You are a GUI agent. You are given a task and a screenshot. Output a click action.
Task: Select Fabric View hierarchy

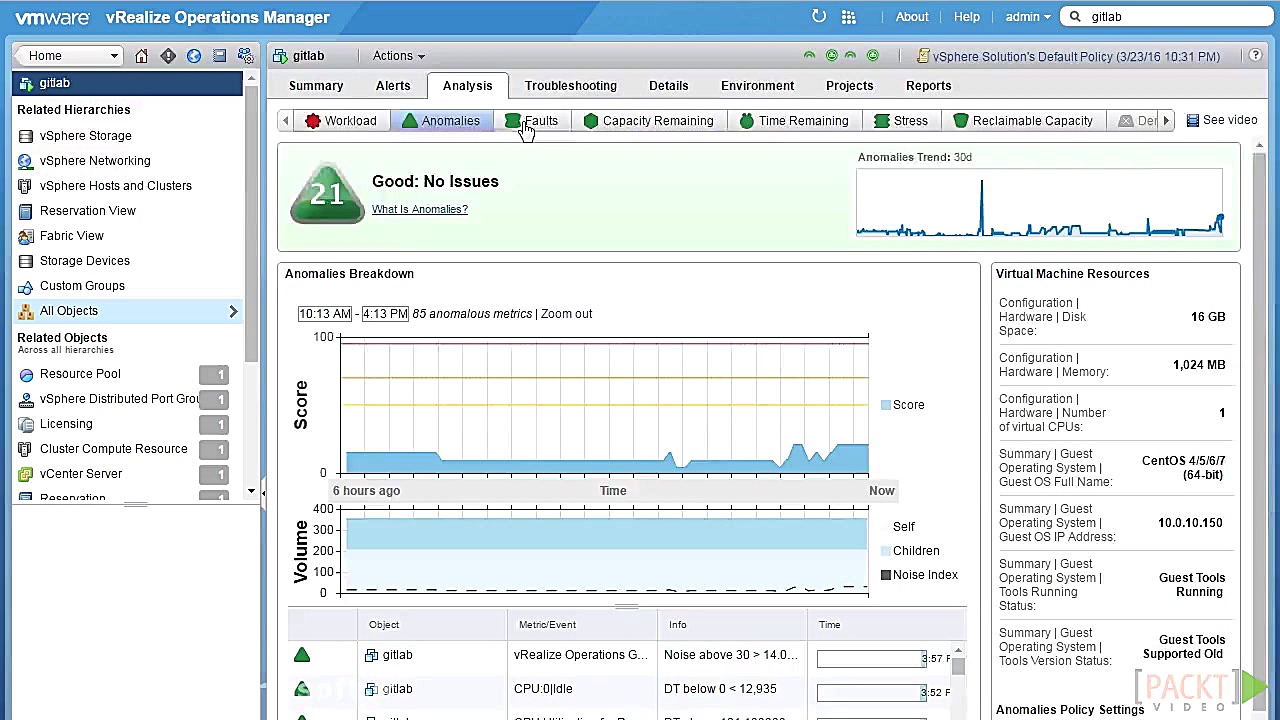[72, 236]
